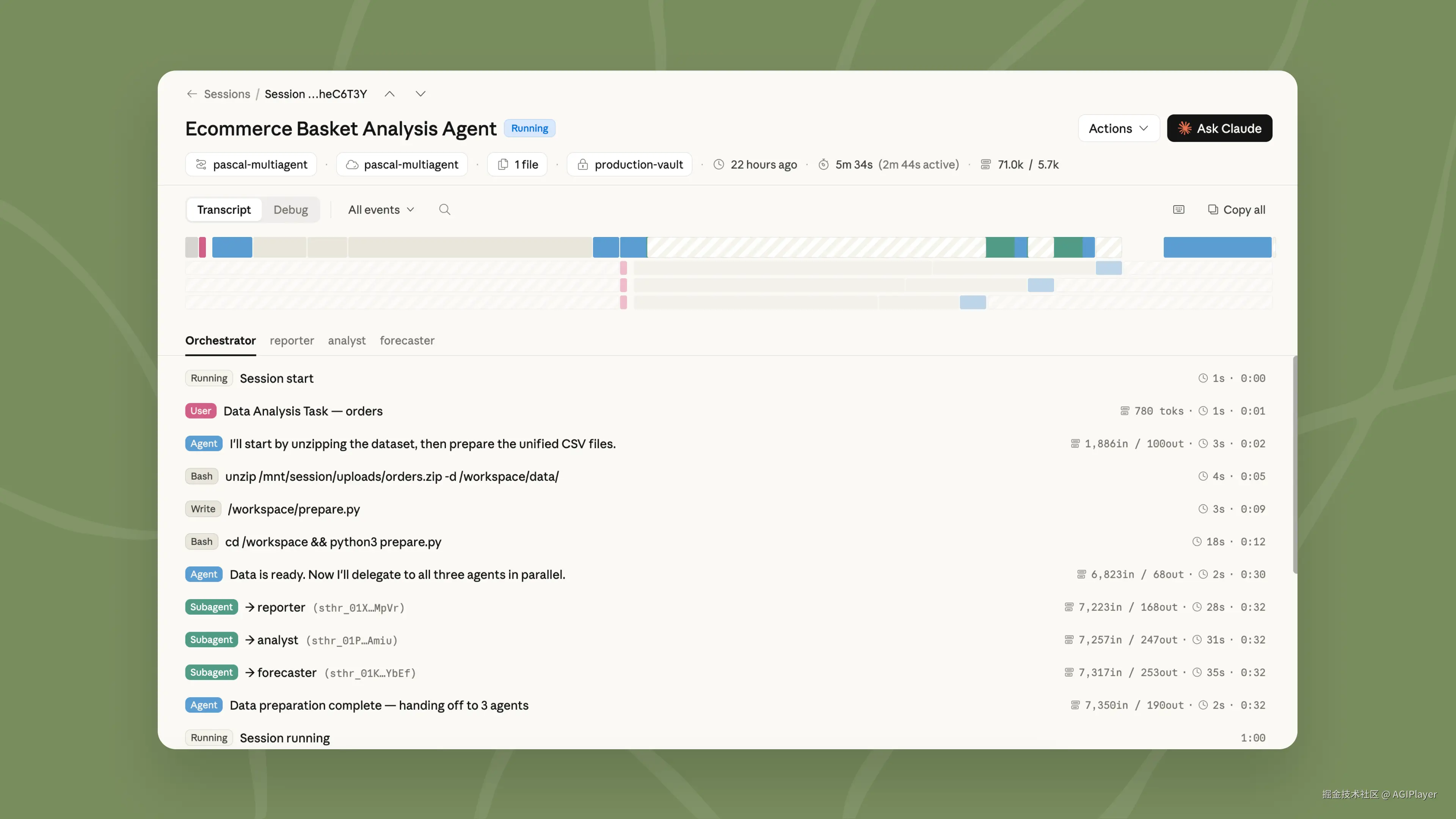The image size is (1456, 819).
Task: Go to next session with down chevron
Action: [420, 94]
